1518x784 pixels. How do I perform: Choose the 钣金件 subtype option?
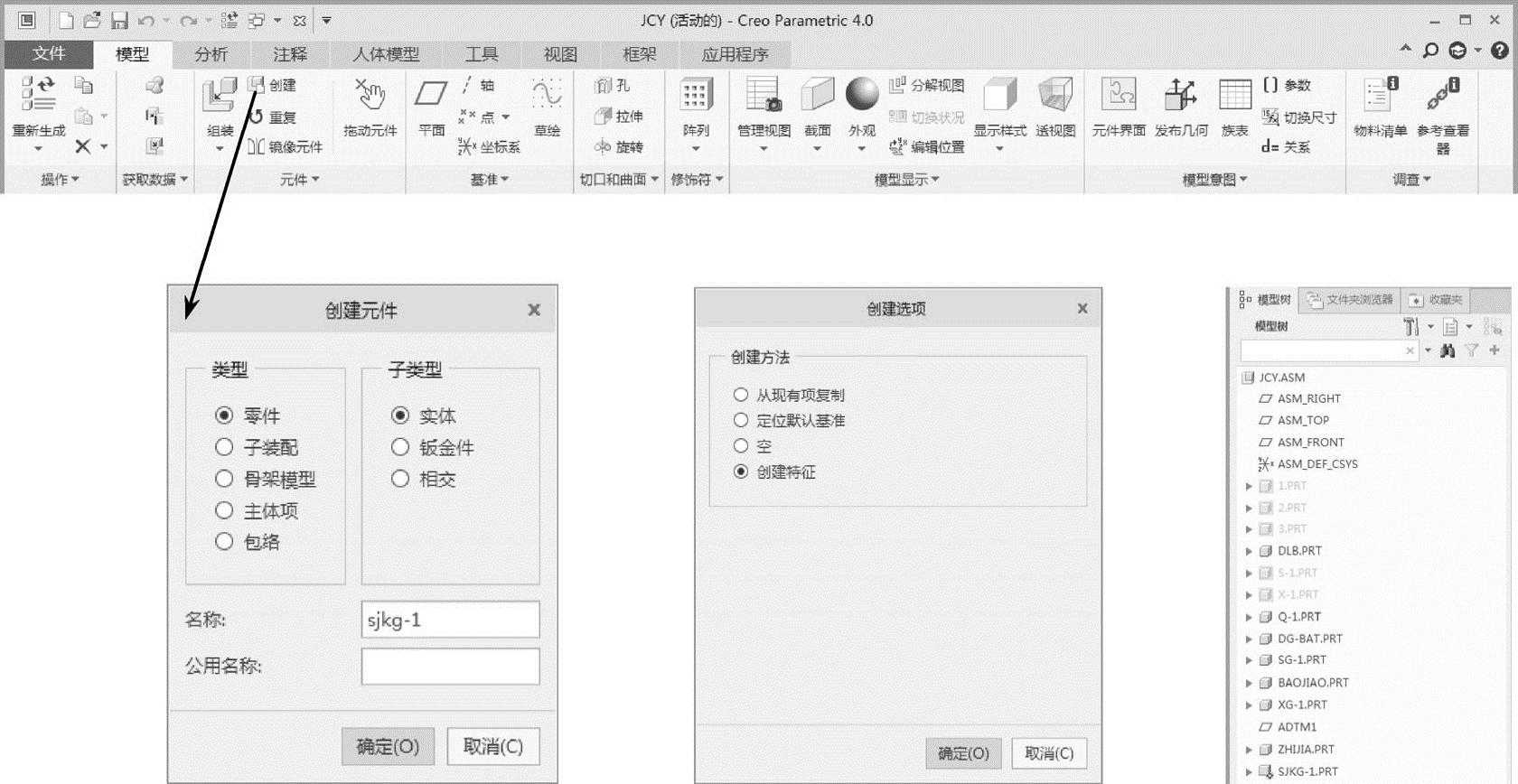tap(400, 447)
